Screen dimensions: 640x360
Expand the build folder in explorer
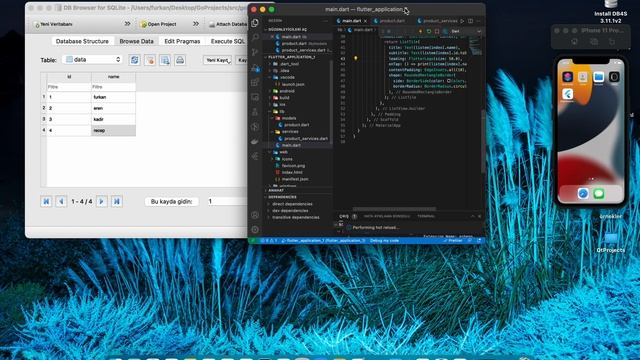coord(284,98)
